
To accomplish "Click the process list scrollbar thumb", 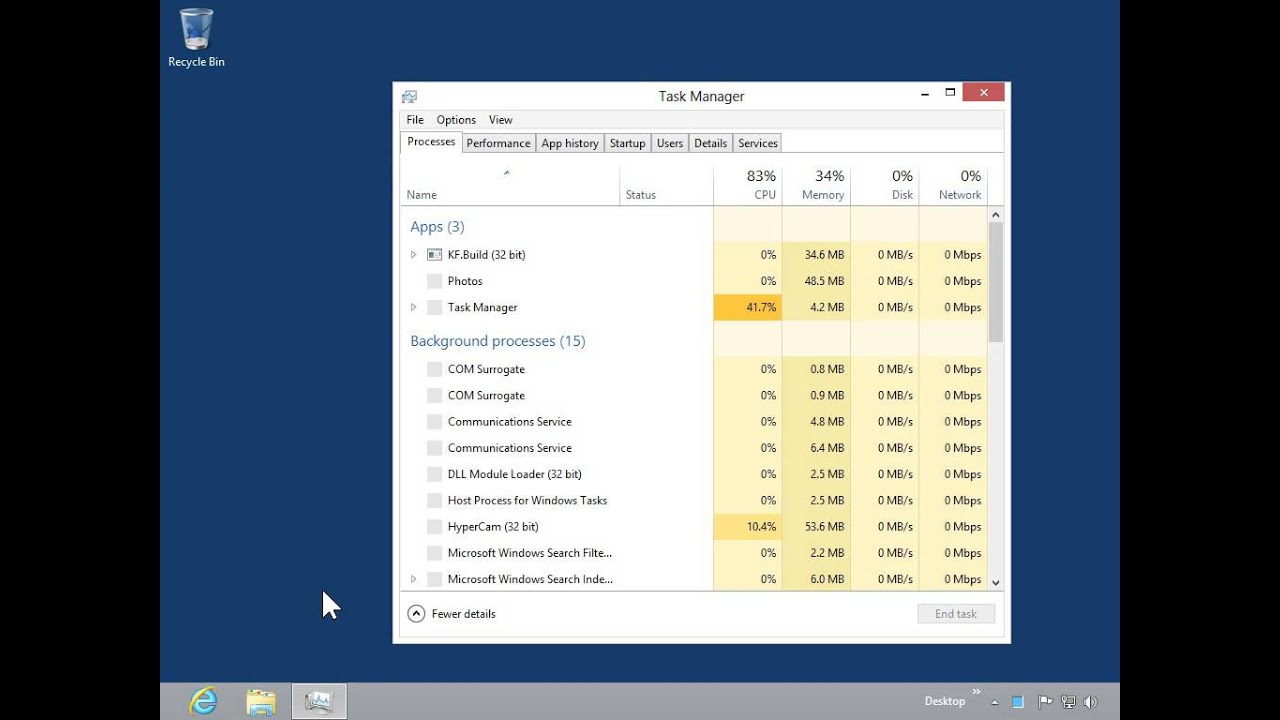I will pyautogui.click(x=995, y=282).
